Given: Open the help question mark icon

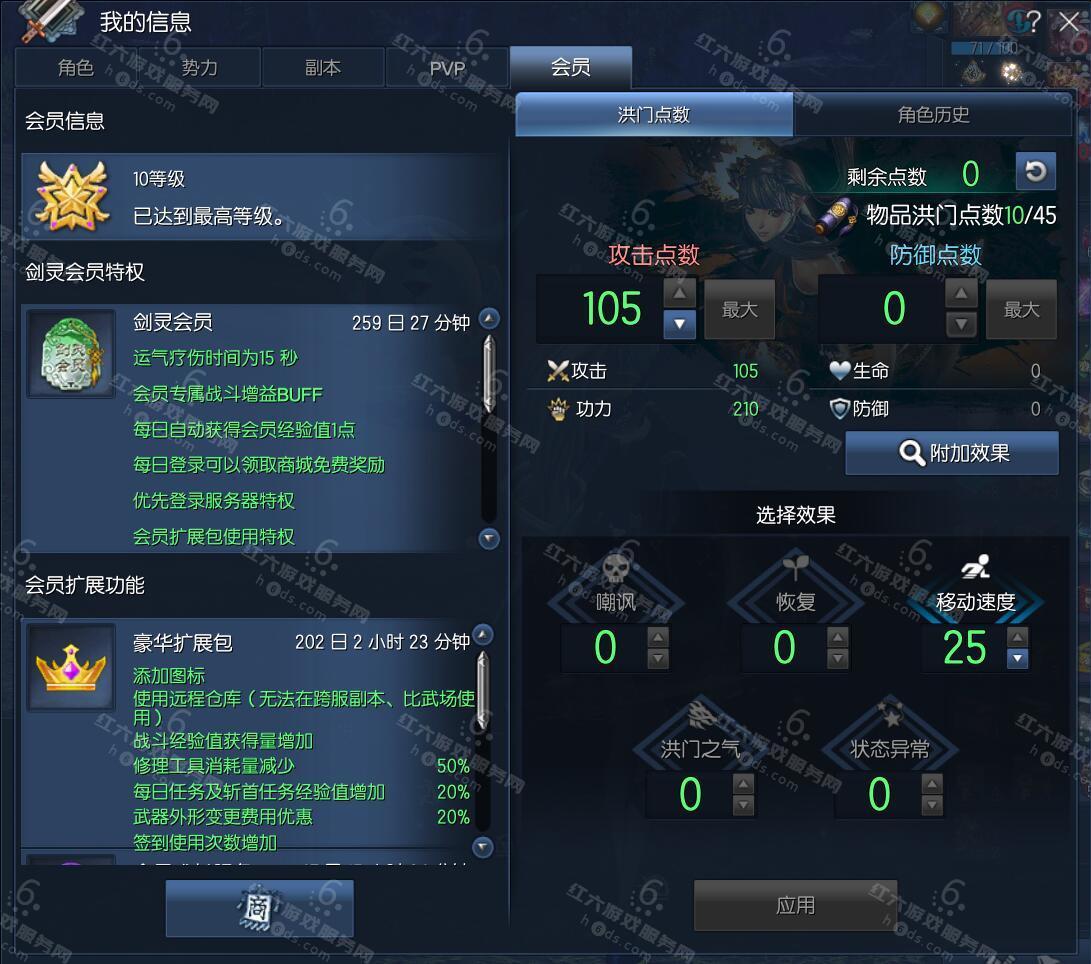Looking at the screenshot, I should 1034,22.
